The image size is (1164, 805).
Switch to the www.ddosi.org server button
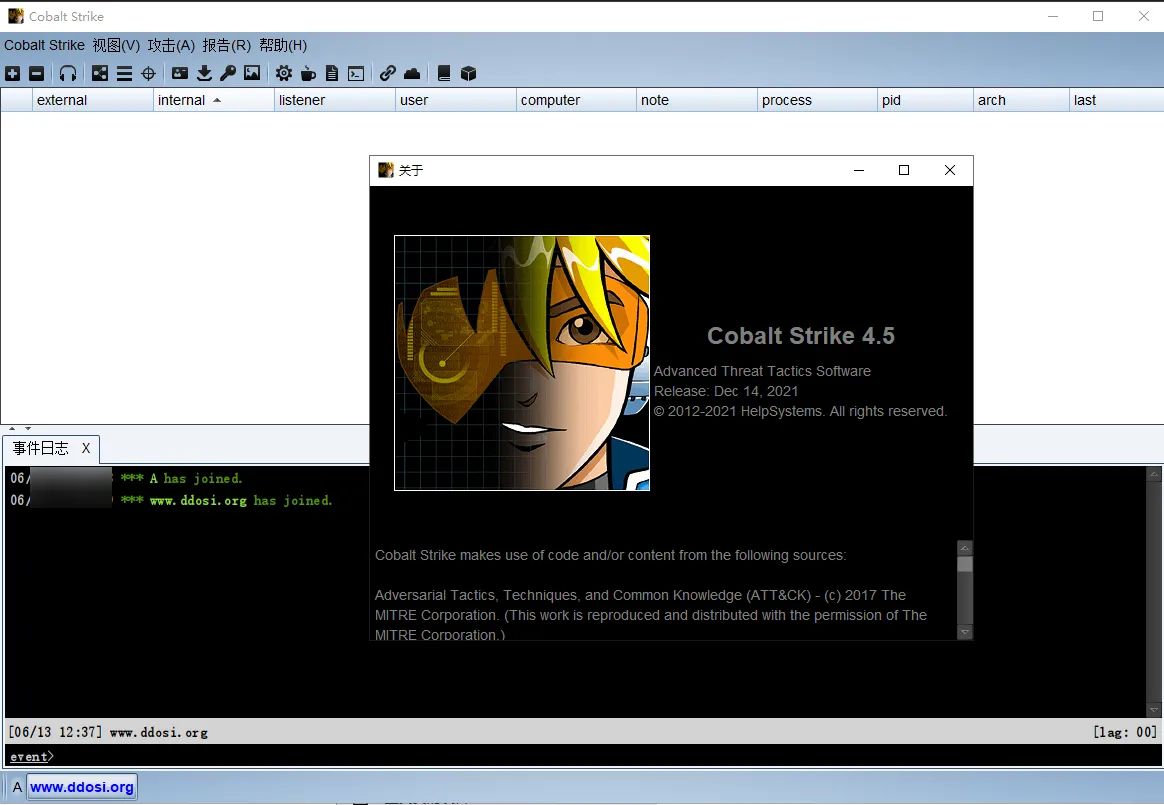[x=82, y=787]
